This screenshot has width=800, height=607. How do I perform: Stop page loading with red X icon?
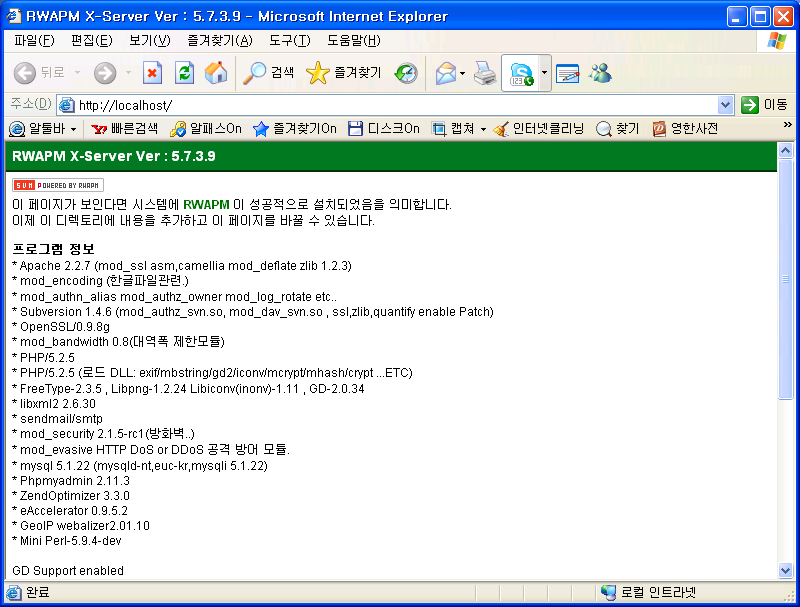tap(152, 73)
